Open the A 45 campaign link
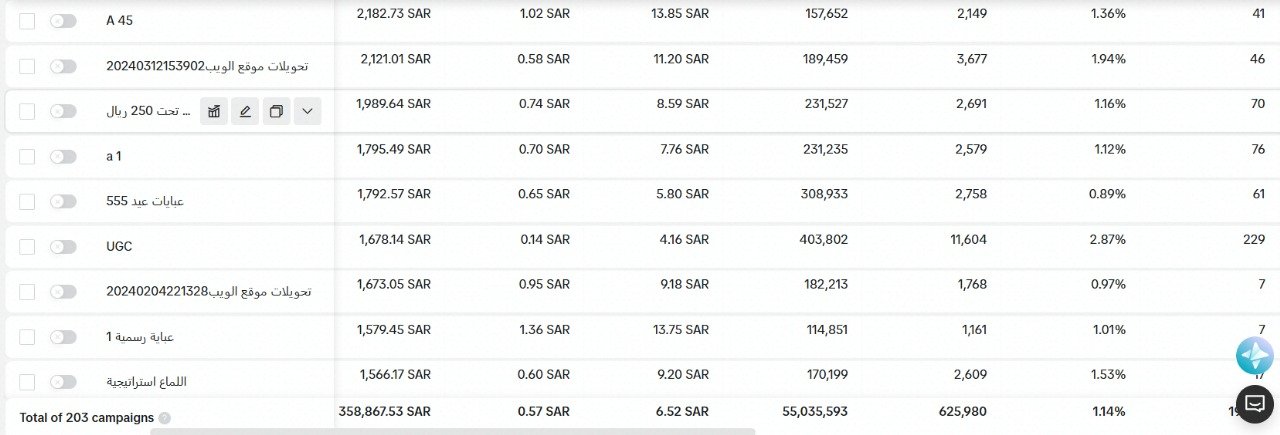The width and height of the screenshot is (1280, 435). point(119,21)
